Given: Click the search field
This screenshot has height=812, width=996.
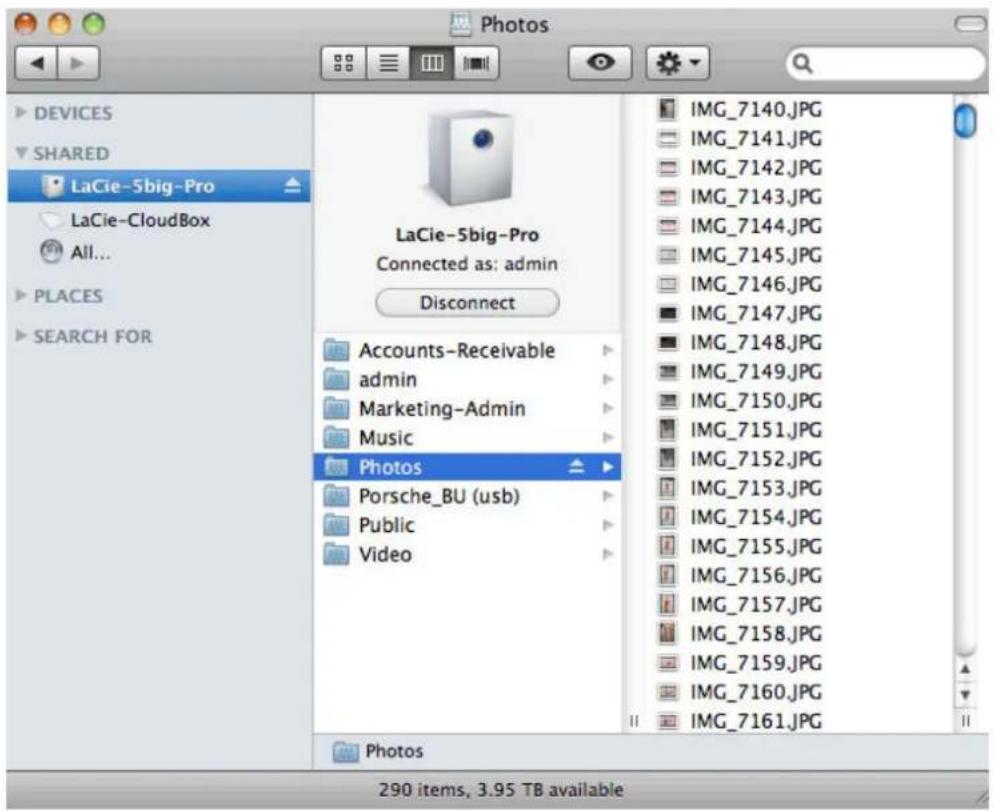Looking at the screenshot, I should (x=885, y=64).
